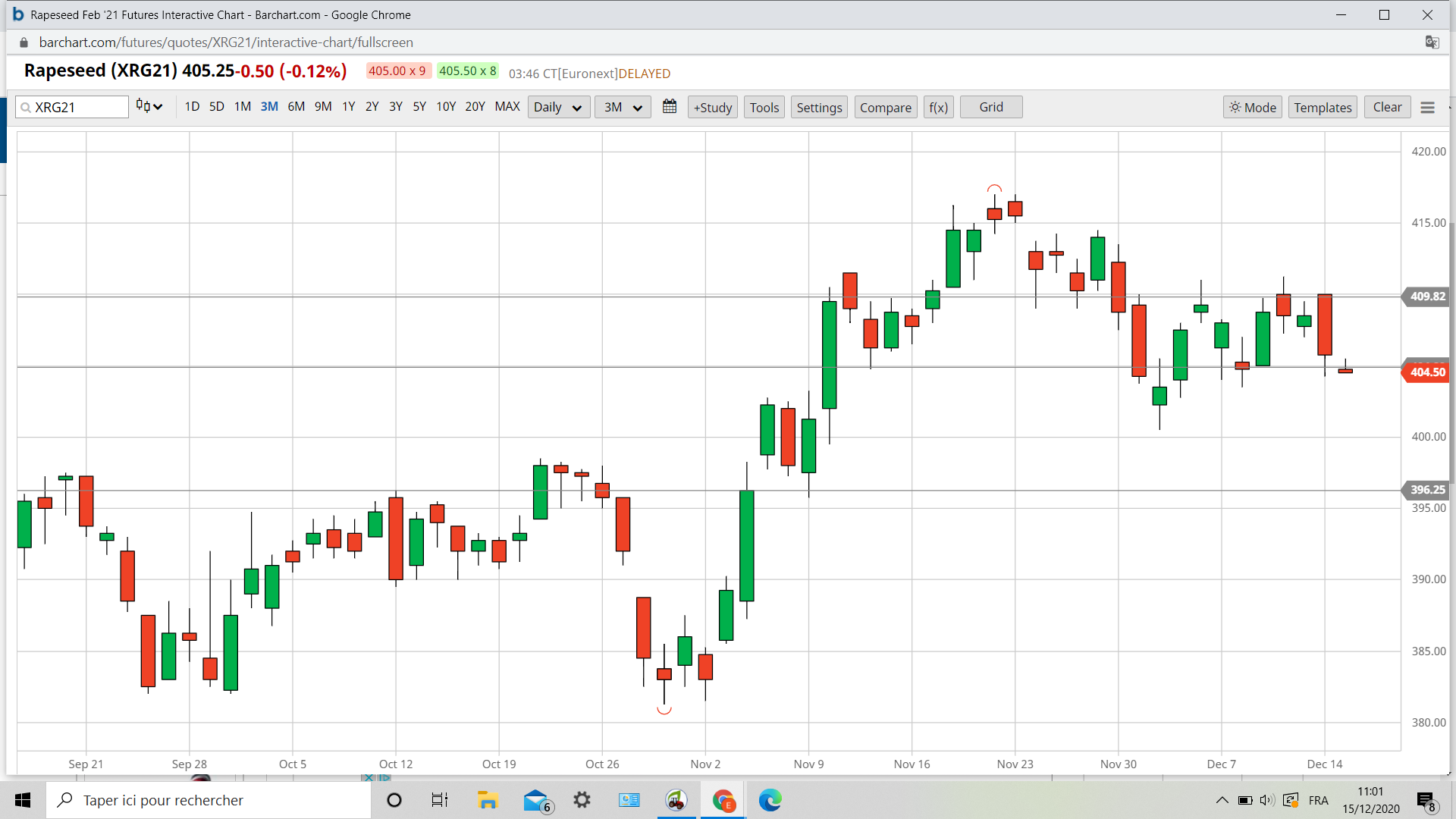Expand the Daily frequency dropdown
Screen dimensions: 1456x819
click(558, 108)
